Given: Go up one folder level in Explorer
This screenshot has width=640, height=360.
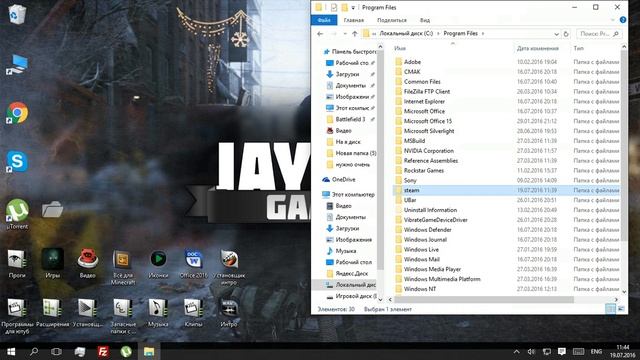Looking at the screenshot, I should coord(354,34).
